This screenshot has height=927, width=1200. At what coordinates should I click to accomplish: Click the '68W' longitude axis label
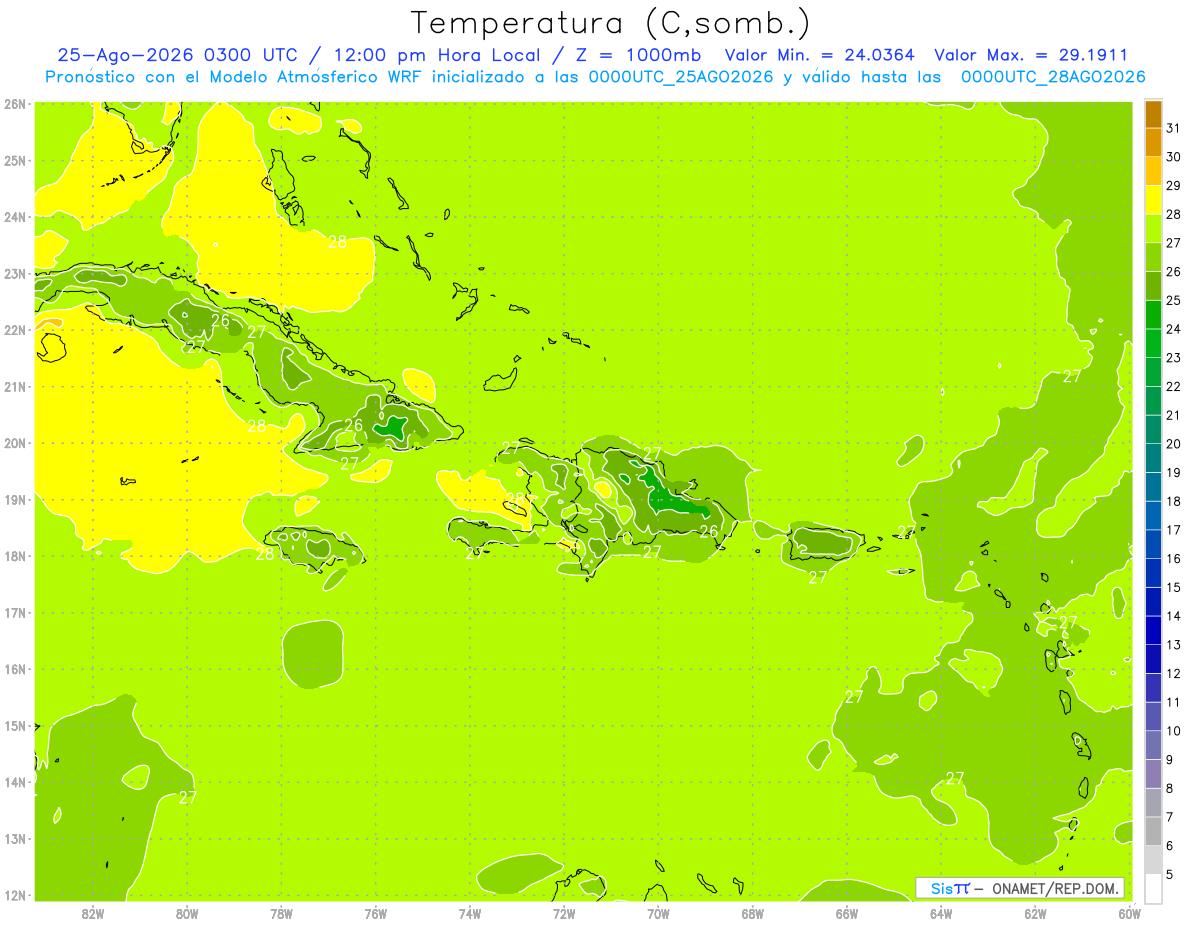[753, 913]
